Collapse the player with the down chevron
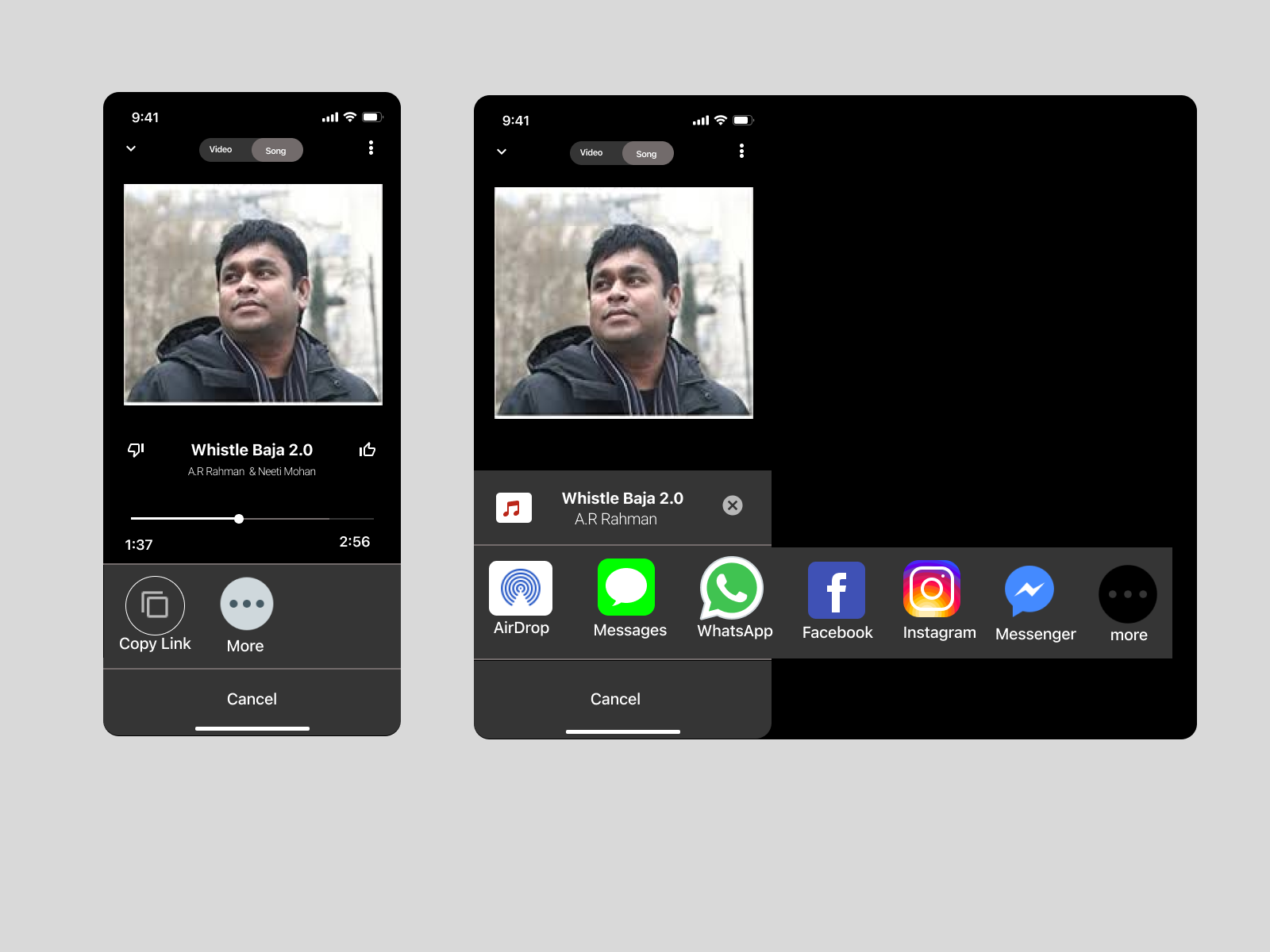 coord(131,149)
